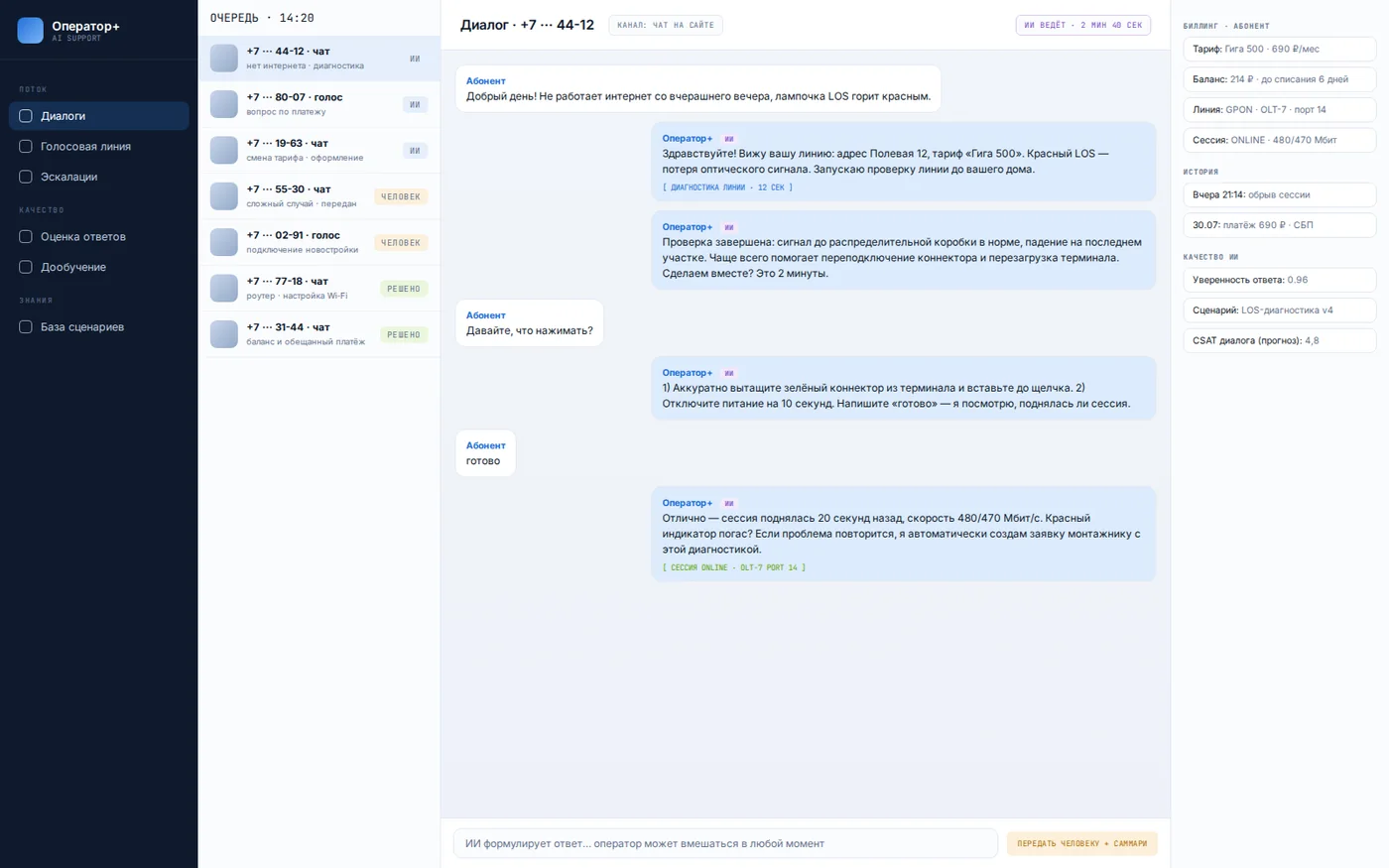Click the Очередь · 14:20 header
This screenshot has width=1389, height=868.
[262, 18]
